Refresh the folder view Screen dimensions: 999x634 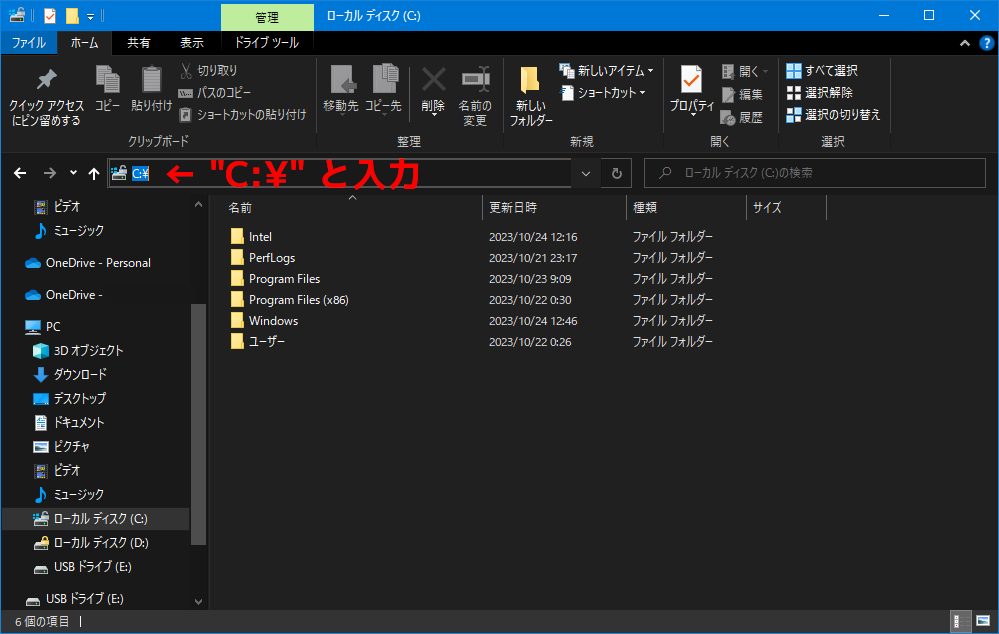[x=617, y=173]
